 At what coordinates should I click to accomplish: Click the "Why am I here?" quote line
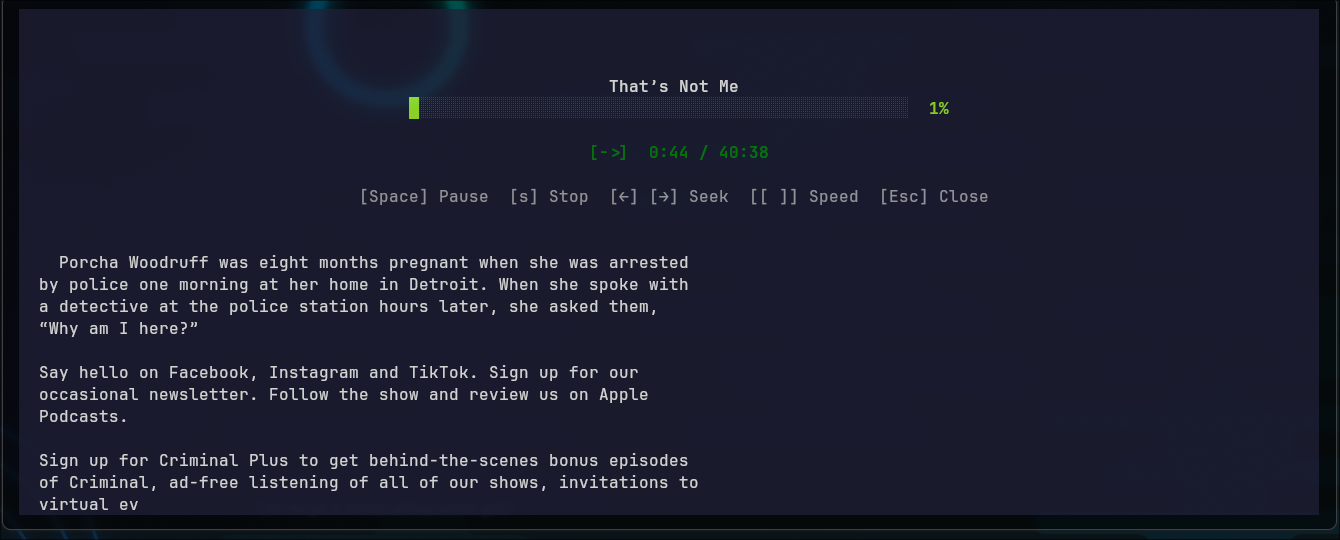[119, 329]
